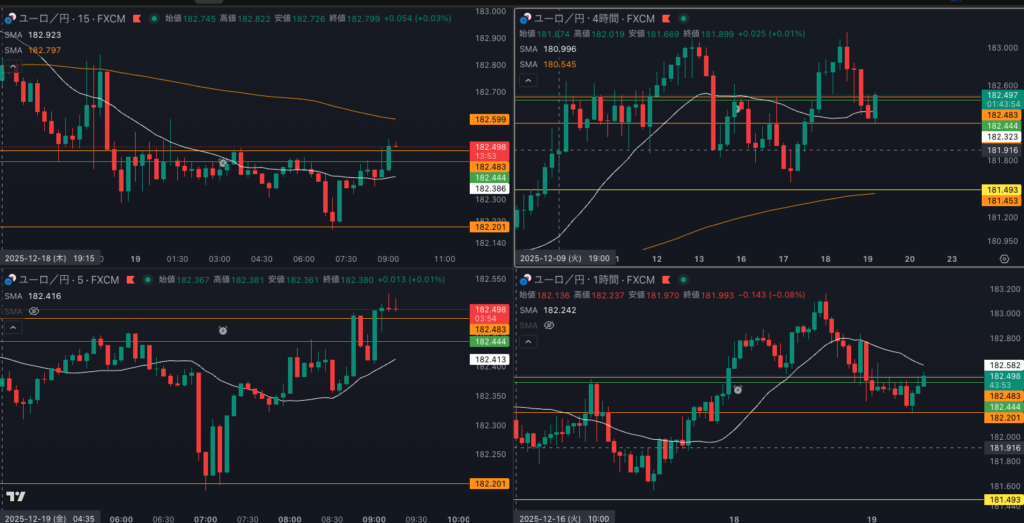Show the hidden SMA on the 1時間 chart
Image resolution: width=1024 pixels, height=523 pixels.
(548, 325)
